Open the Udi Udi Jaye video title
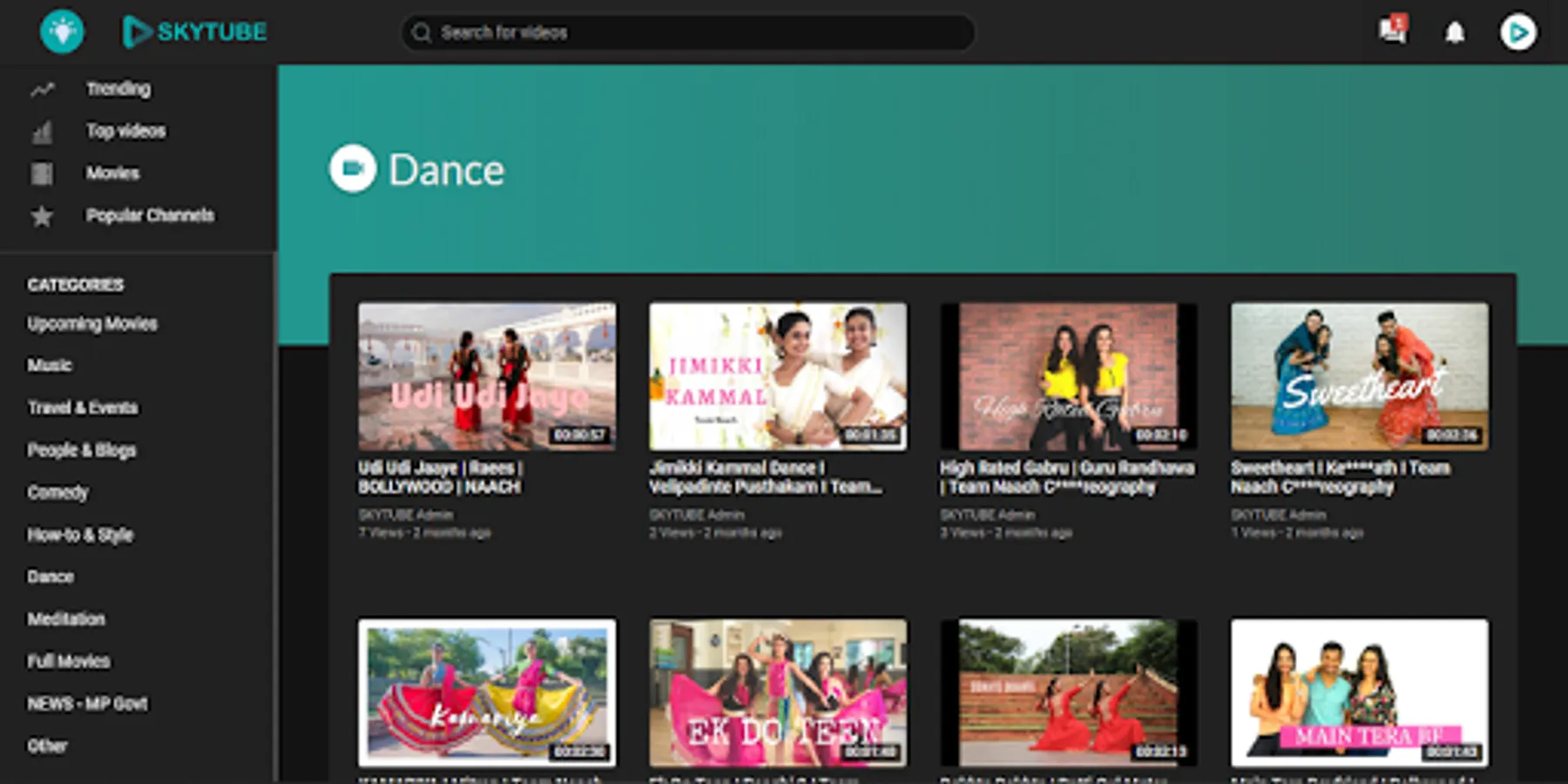 point(440,477)
